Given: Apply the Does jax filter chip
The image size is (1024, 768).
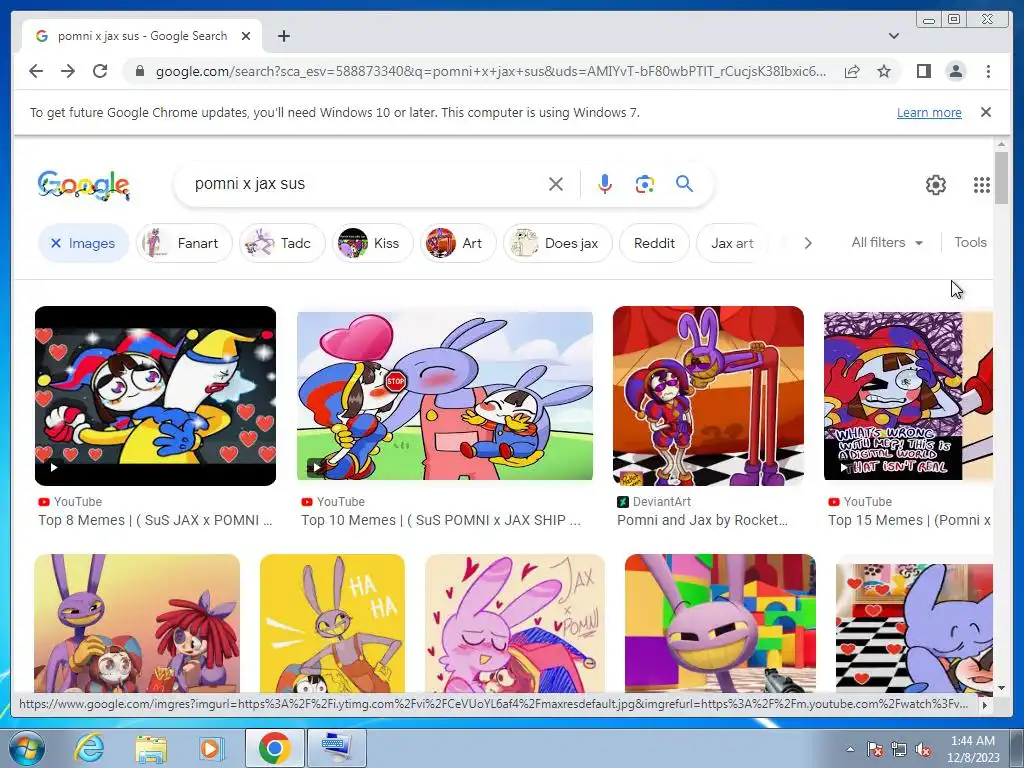Looking at the screenshot, I should 558,243.
